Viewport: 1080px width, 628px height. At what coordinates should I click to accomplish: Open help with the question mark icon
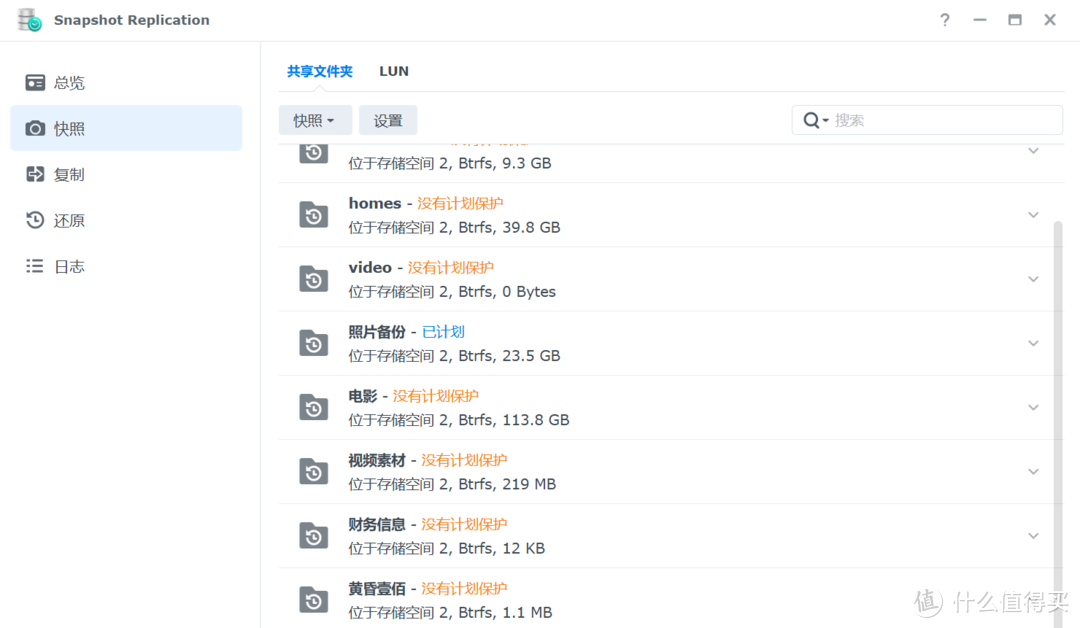coord(944,19)
